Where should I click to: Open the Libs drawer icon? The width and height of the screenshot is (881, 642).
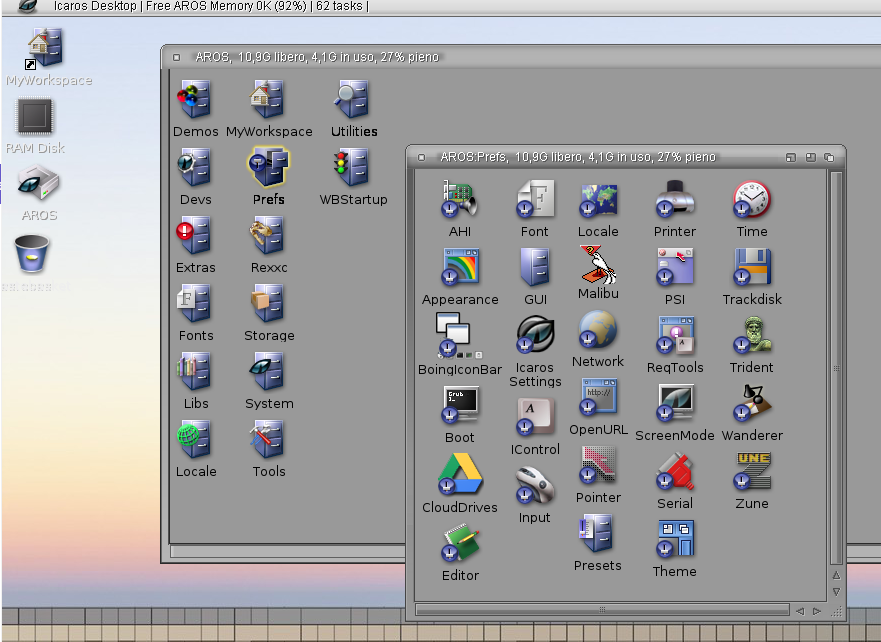click(194, 371)
